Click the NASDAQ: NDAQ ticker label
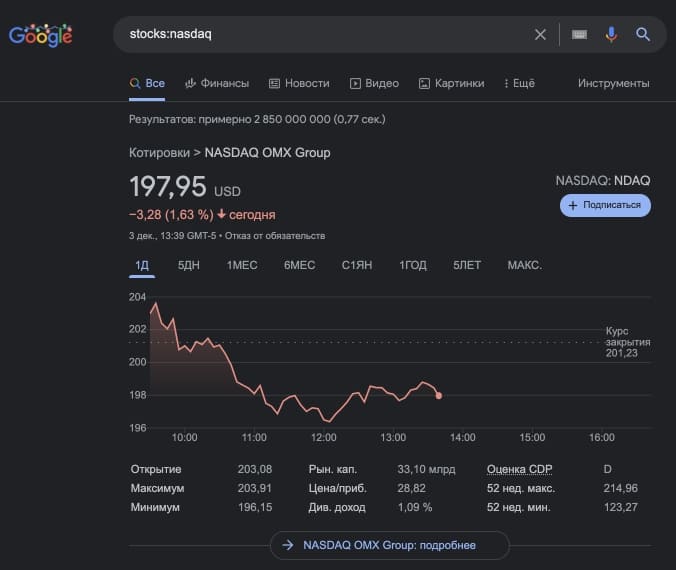Screen dimensions: 676x570 pos(603,181)
